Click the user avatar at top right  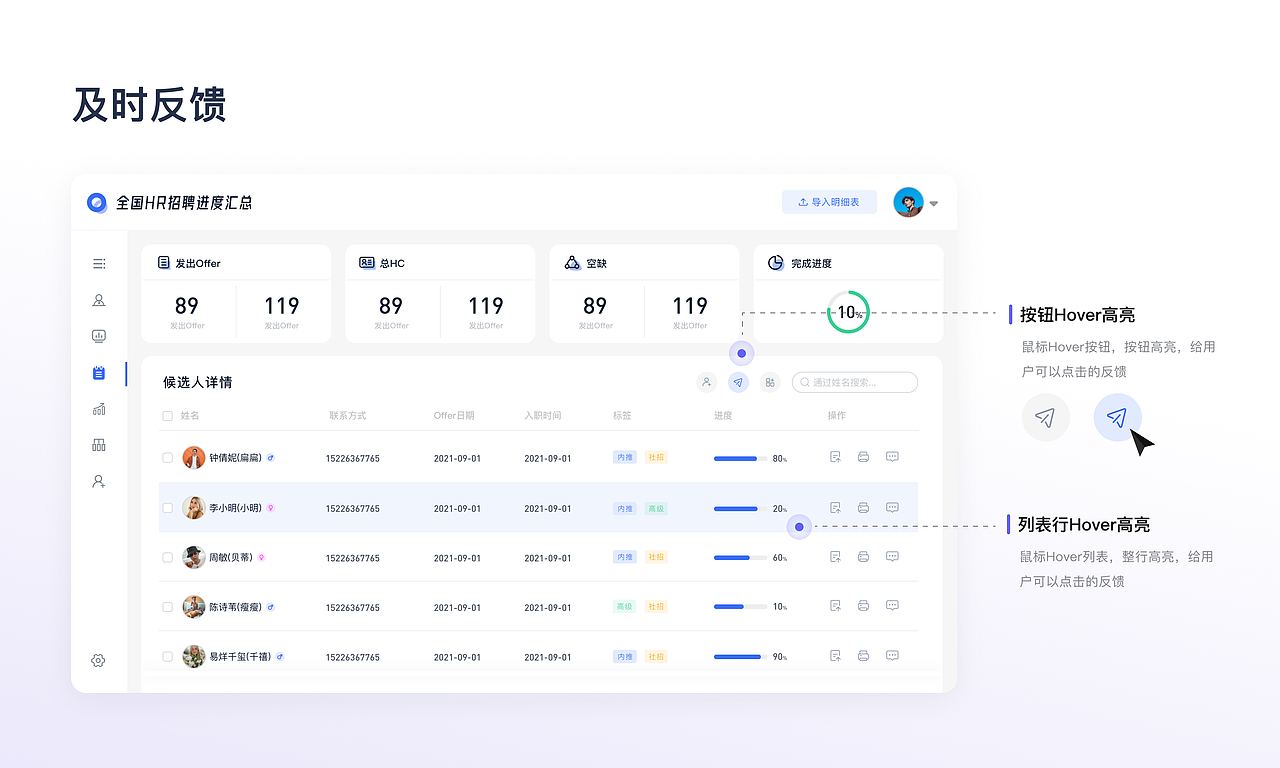[x=908, y=202]
